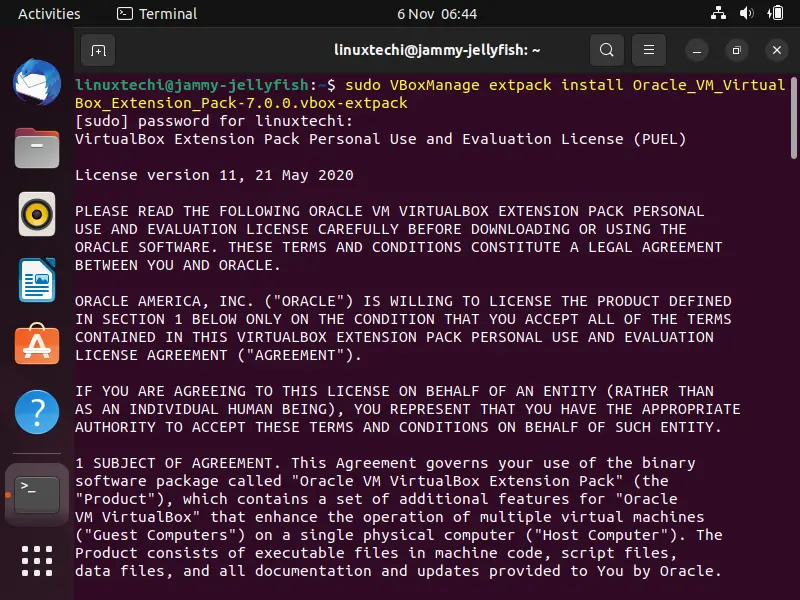Open the terminal hamburger menu
The width and height of the screenshot is (800, 600).
tap(648, 50)
